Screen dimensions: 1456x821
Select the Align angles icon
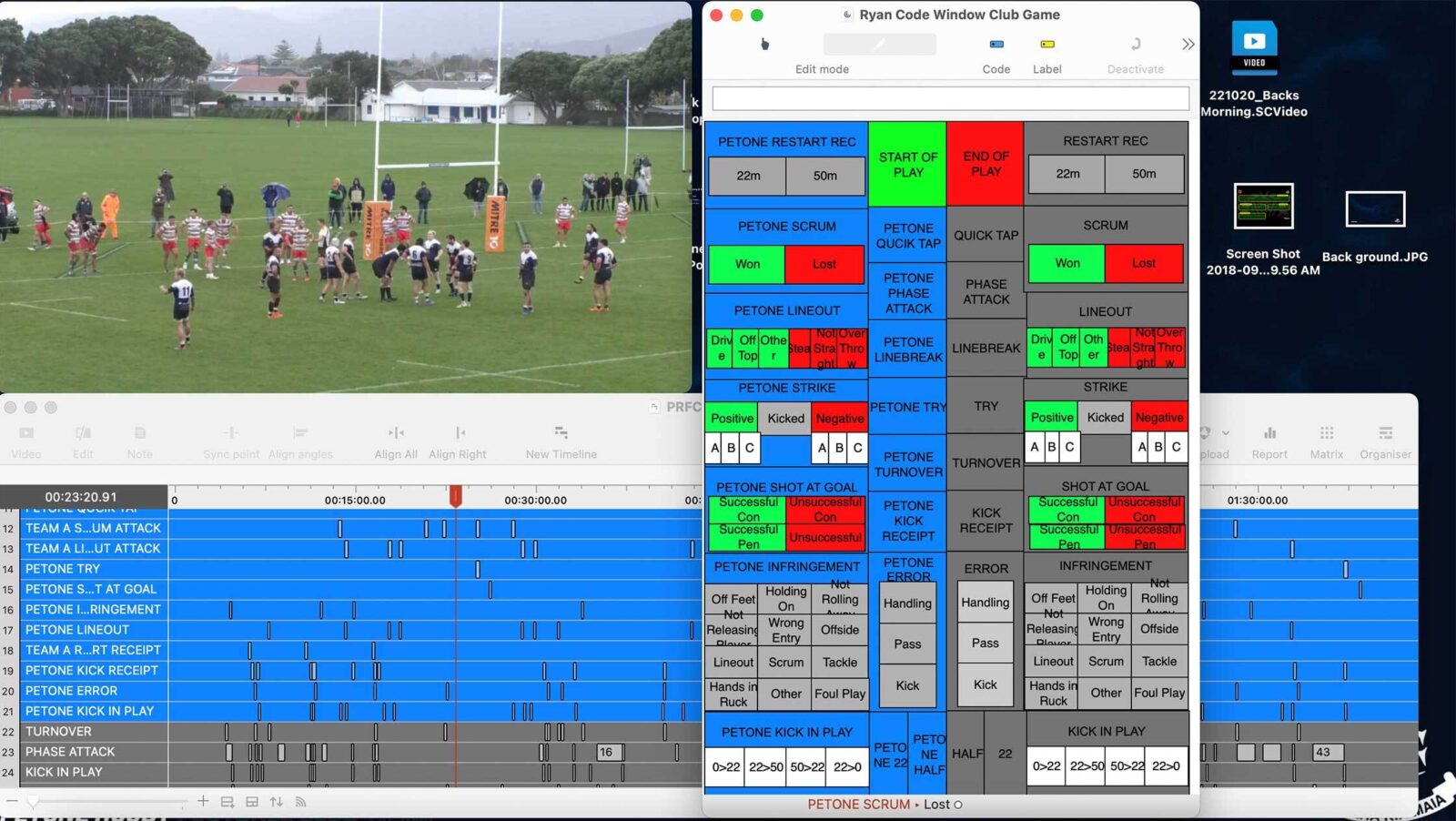click(x=300, y=435)
